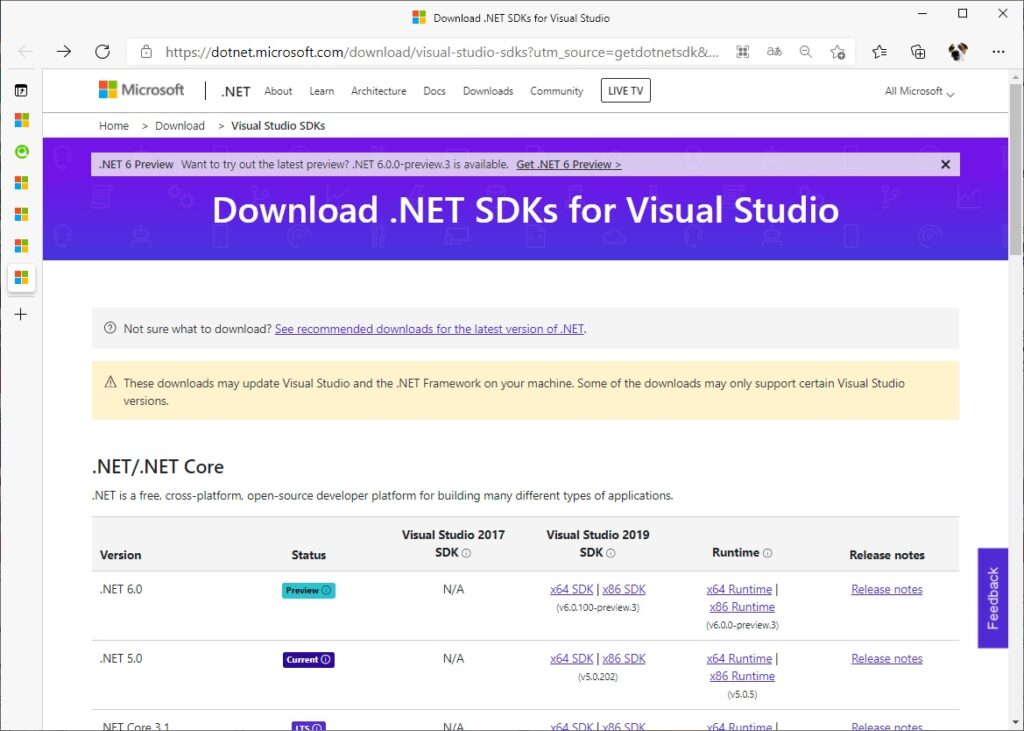This screenshot has width=1024, height=731.
Task: Download x86 SDK for .NET 5.0
Action: click(x=624, y=658)
